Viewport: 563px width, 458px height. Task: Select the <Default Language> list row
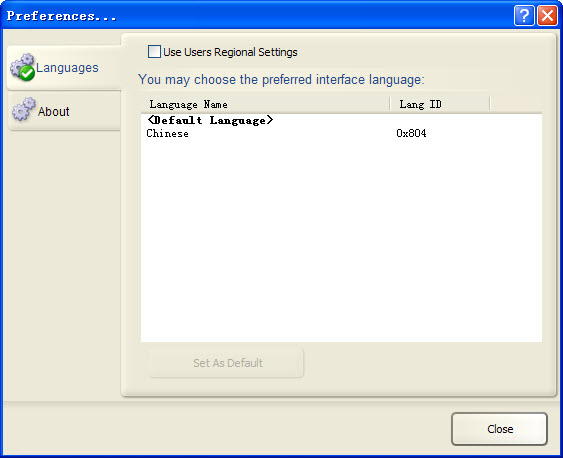[341, 120]
